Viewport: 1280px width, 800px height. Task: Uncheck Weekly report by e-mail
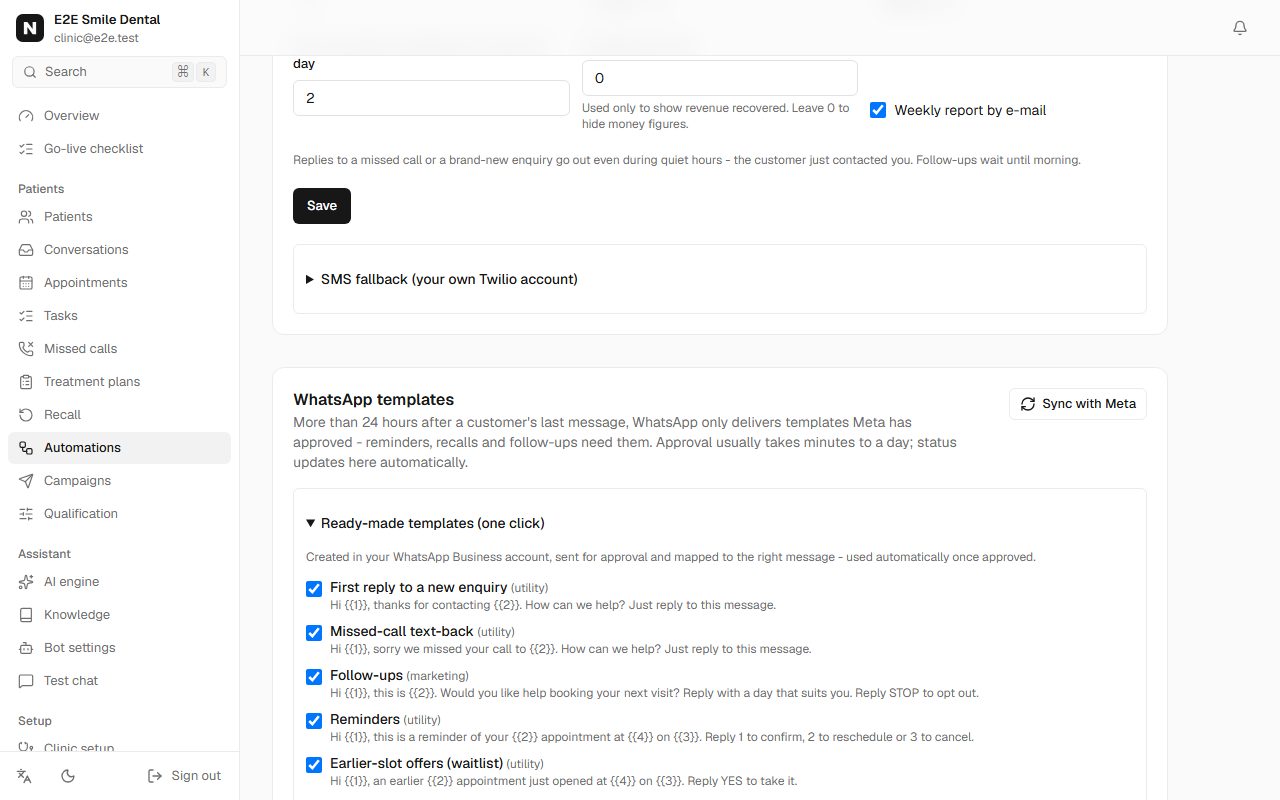(878, 110)
